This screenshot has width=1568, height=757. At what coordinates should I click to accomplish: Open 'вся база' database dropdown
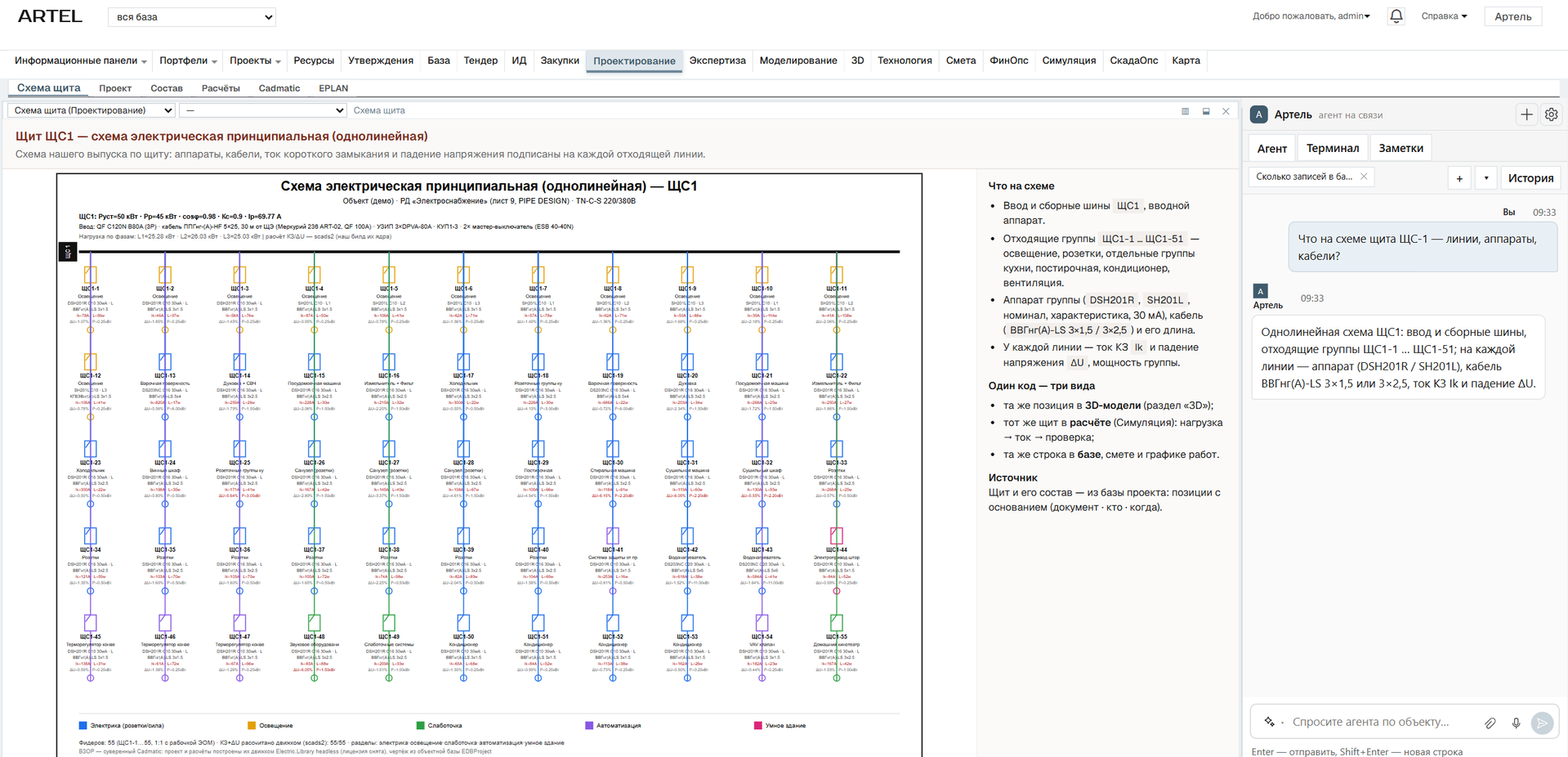192,17
